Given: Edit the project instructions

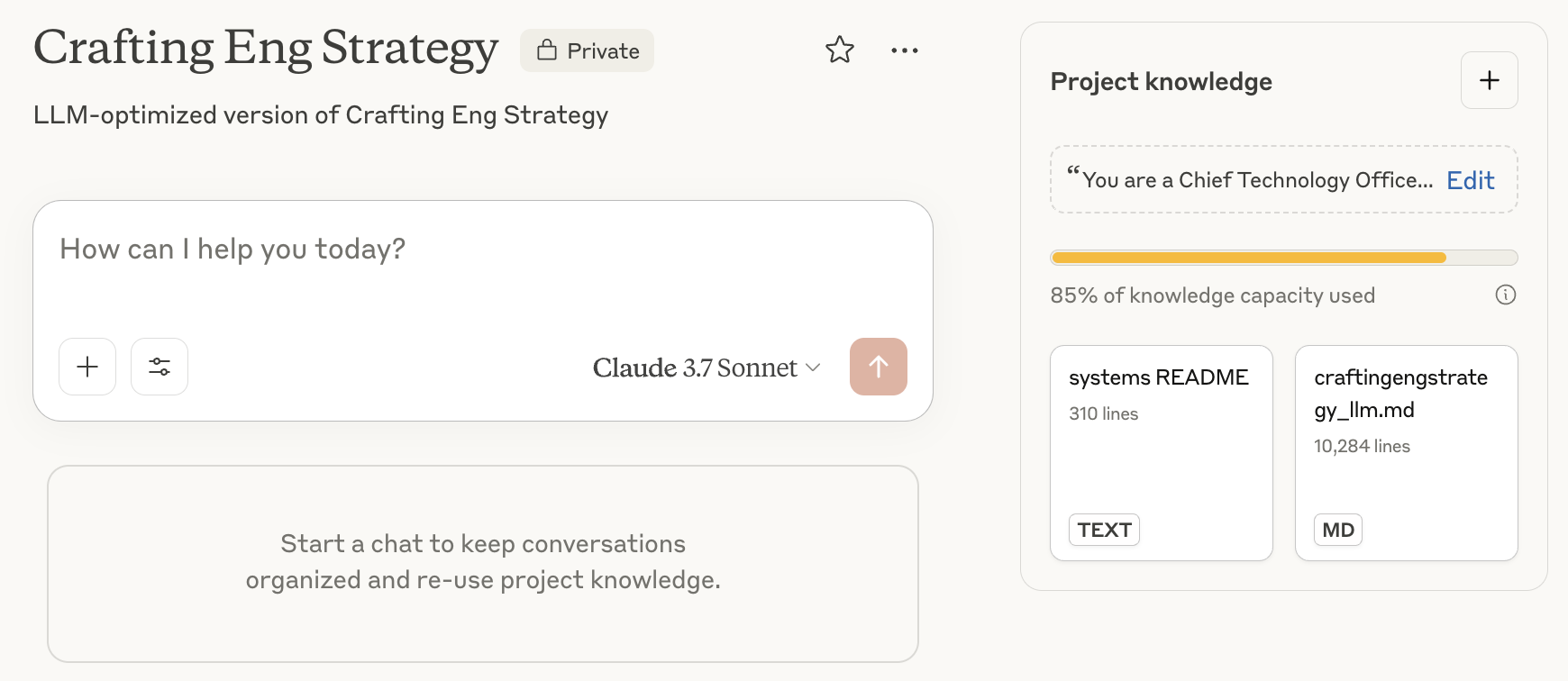Looking at the screenshot, I should (x=1470, y=180).
